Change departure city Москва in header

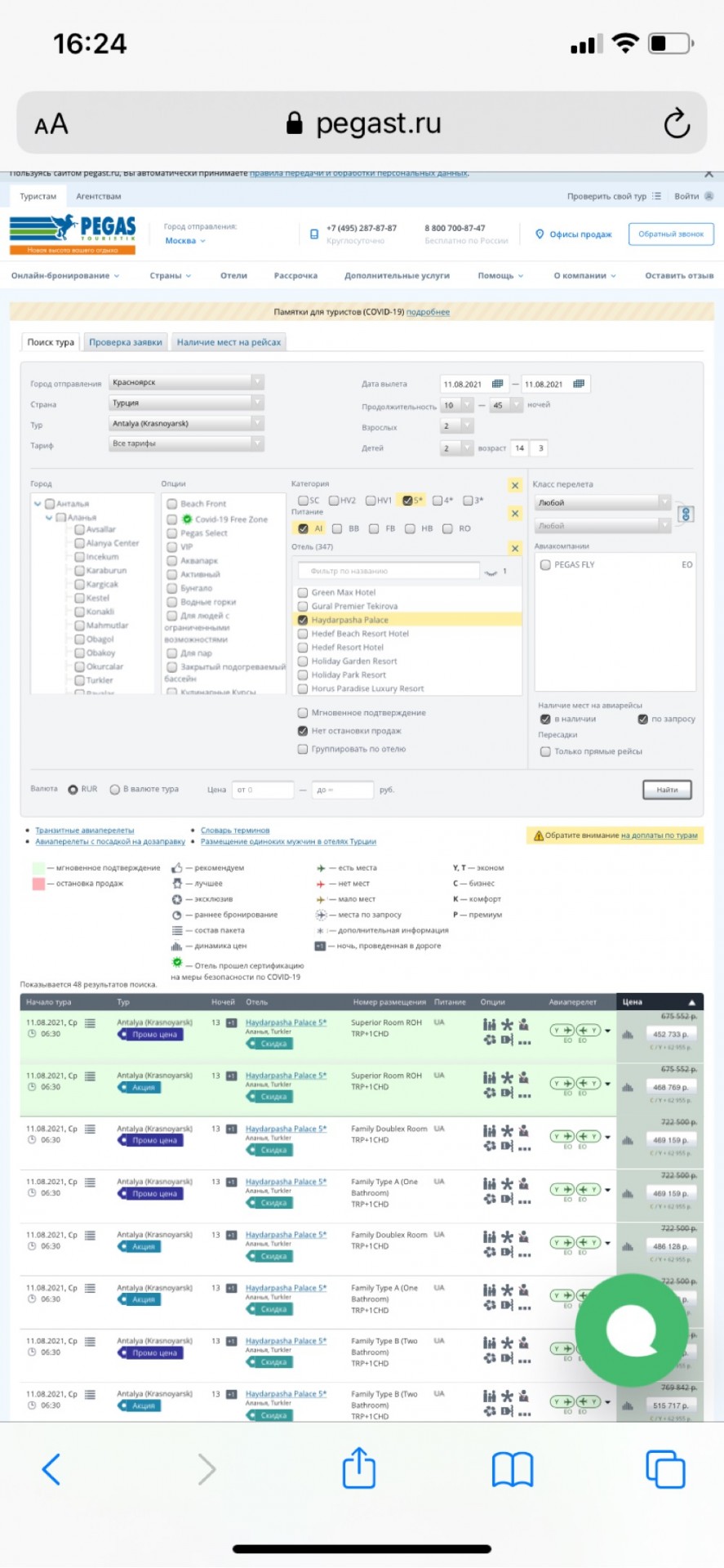185,241
